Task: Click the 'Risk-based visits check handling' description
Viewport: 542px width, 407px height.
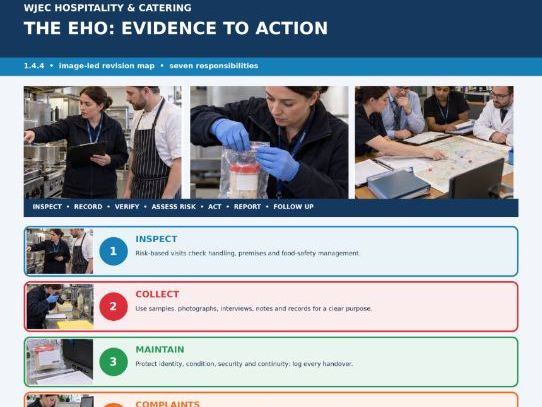Action: [x=247, y=253]
